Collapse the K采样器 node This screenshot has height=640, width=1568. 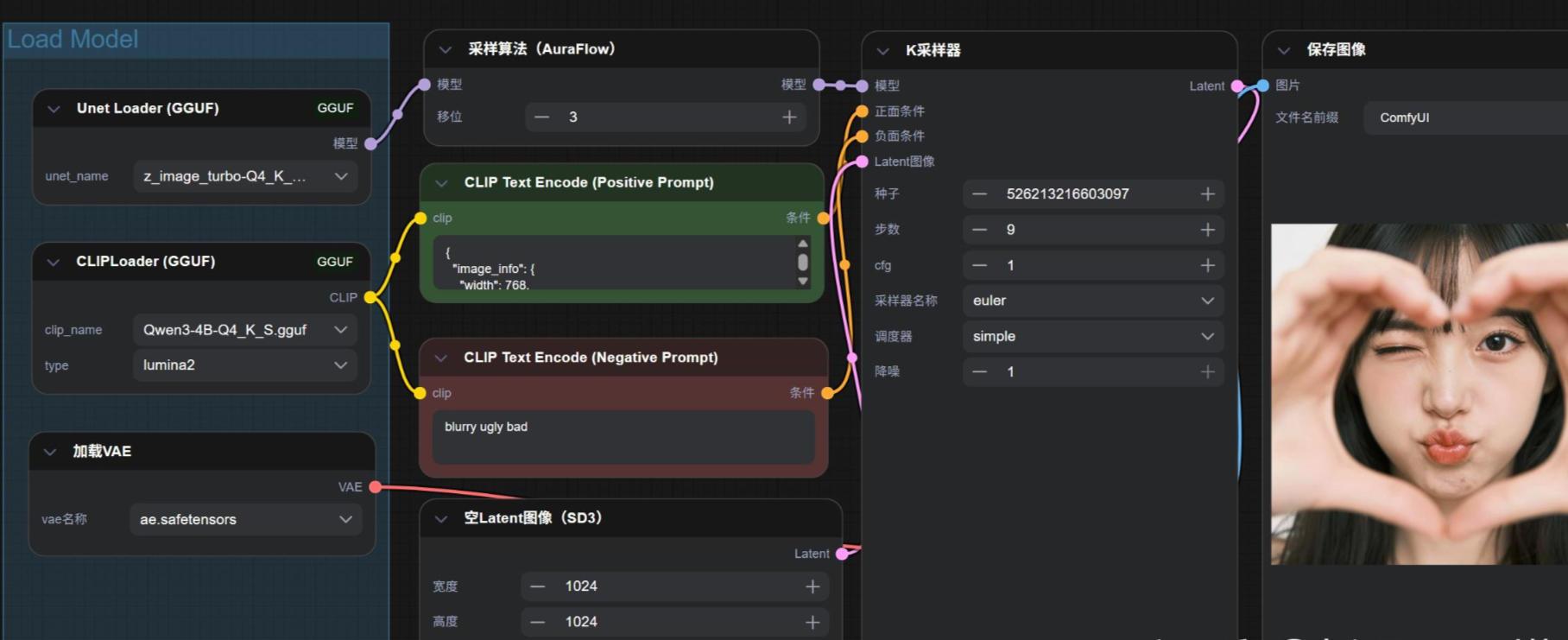point(882,51)
